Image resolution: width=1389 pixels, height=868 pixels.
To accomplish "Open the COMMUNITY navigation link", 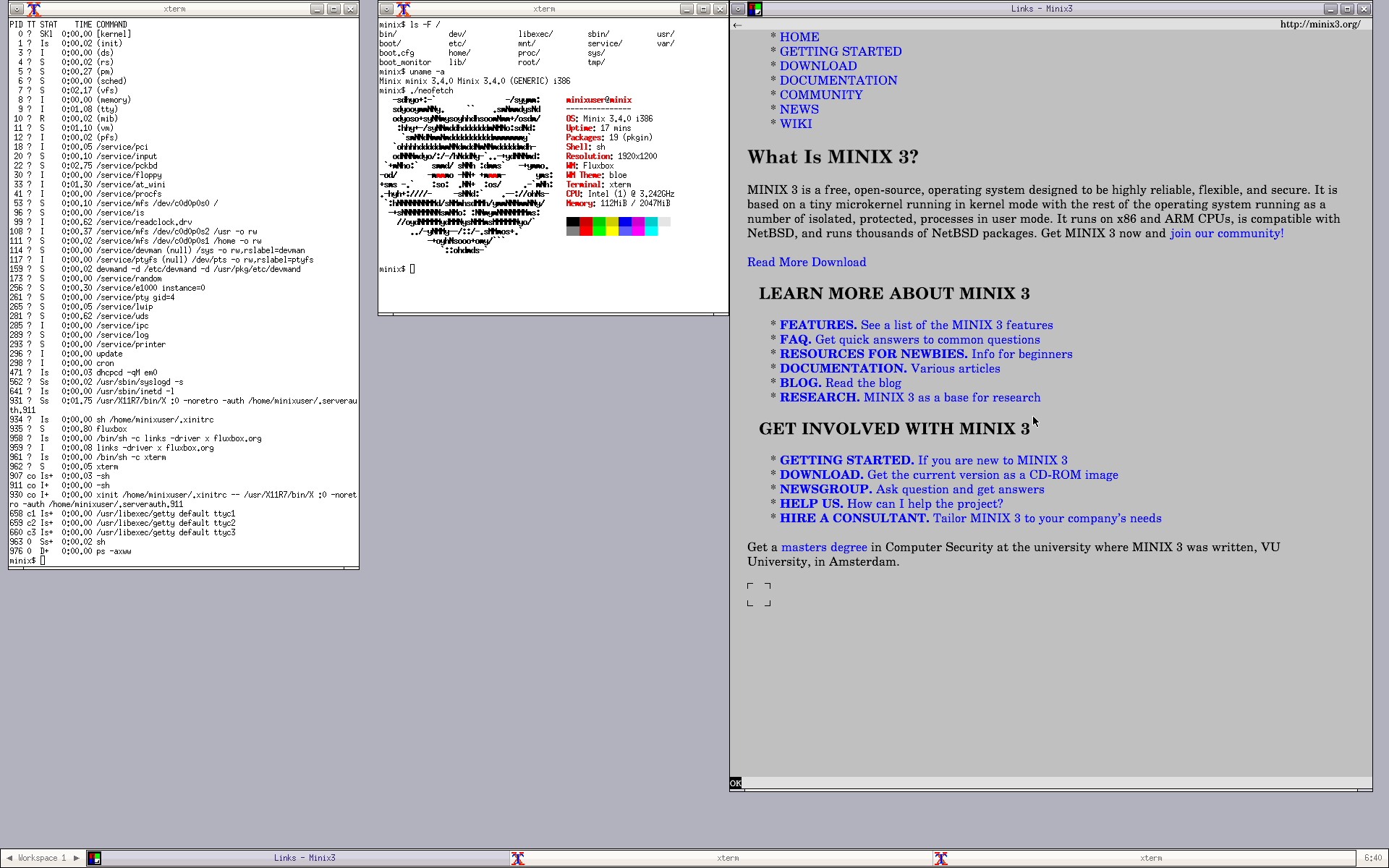I will [821, 95].
